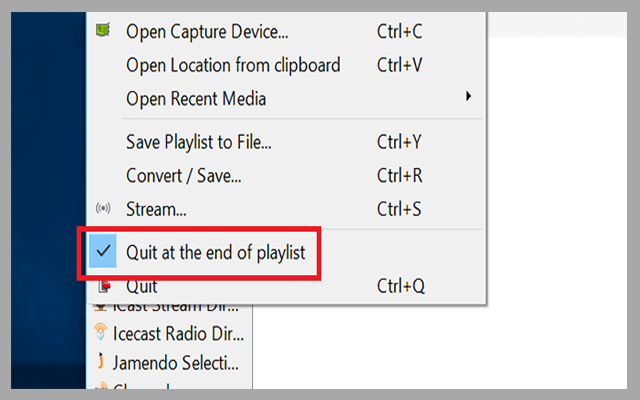640x400 pixels.
Task: Select Save Playlist to File menu entry
Action: (198, 142)
